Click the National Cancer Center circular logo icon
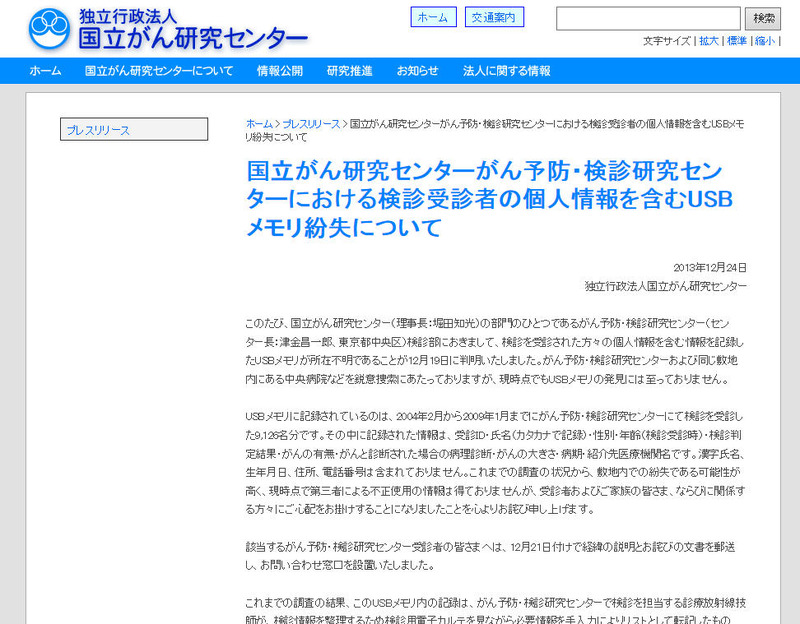The height and width of the screenshot is (624, 800). pyautogui.click(x=48, y=30)
